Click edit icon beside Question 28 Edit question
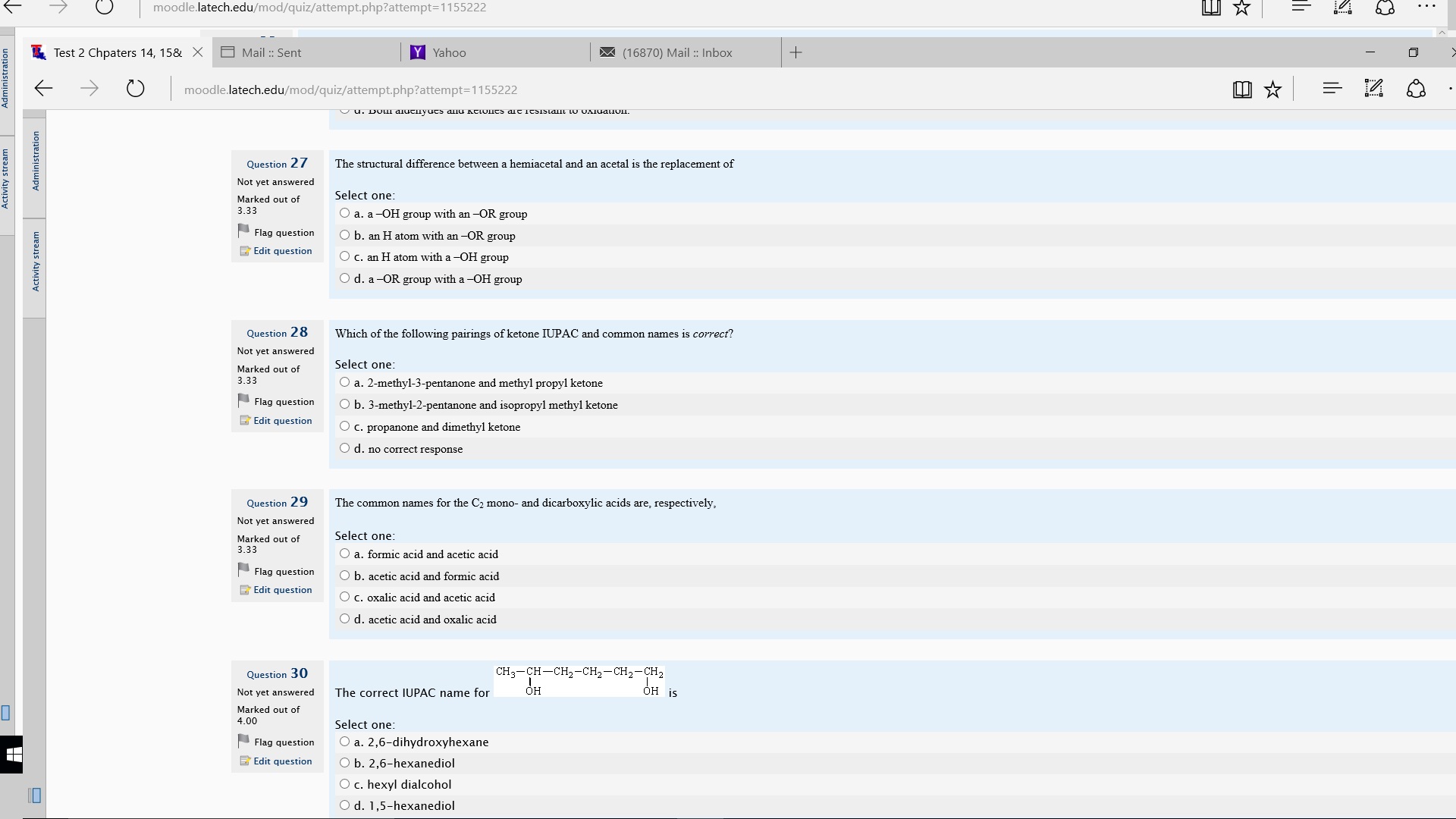 pos(245,421)
